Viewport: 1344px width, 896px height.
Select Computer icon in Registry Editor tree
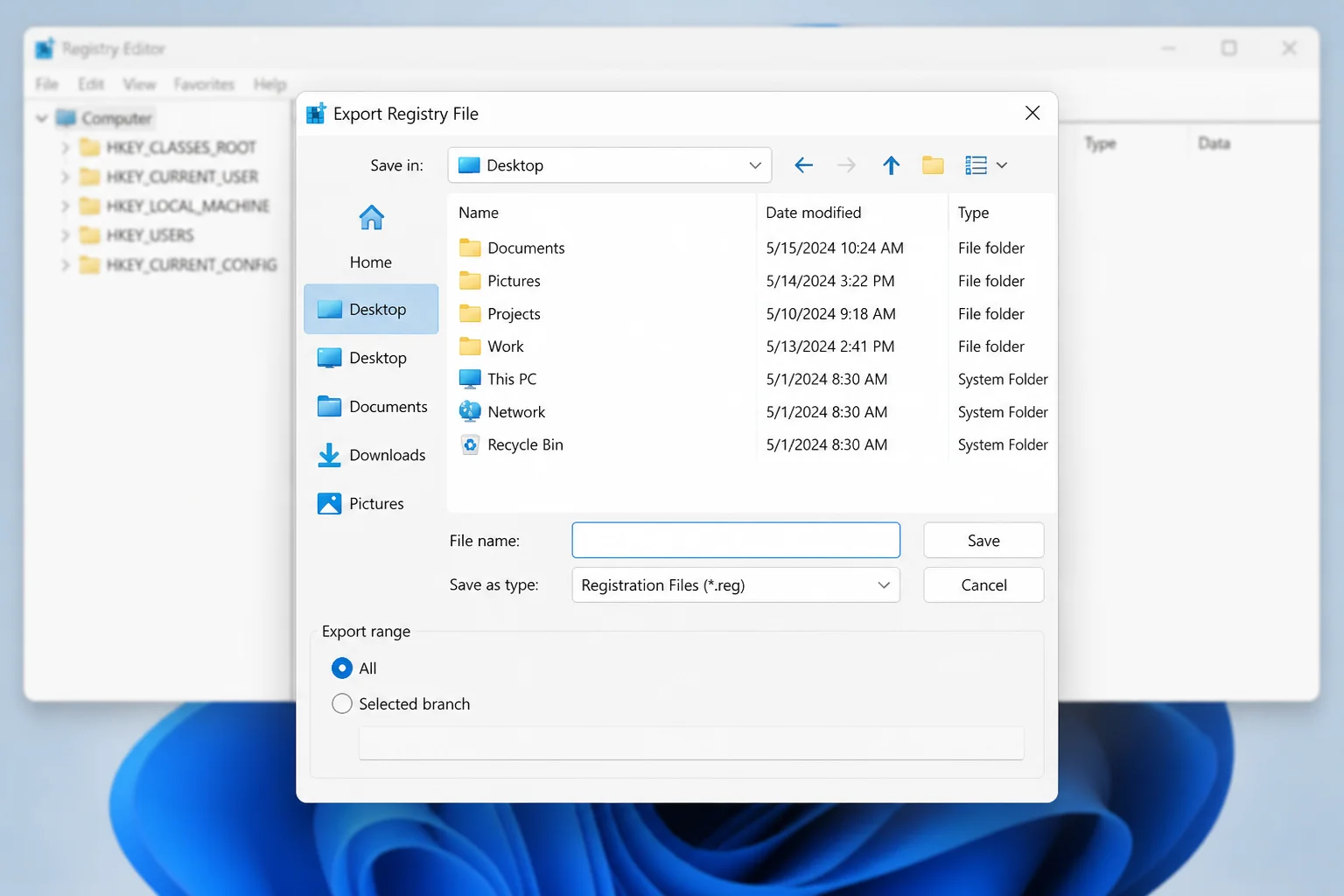pyautogui.click(x=66, y=118)
